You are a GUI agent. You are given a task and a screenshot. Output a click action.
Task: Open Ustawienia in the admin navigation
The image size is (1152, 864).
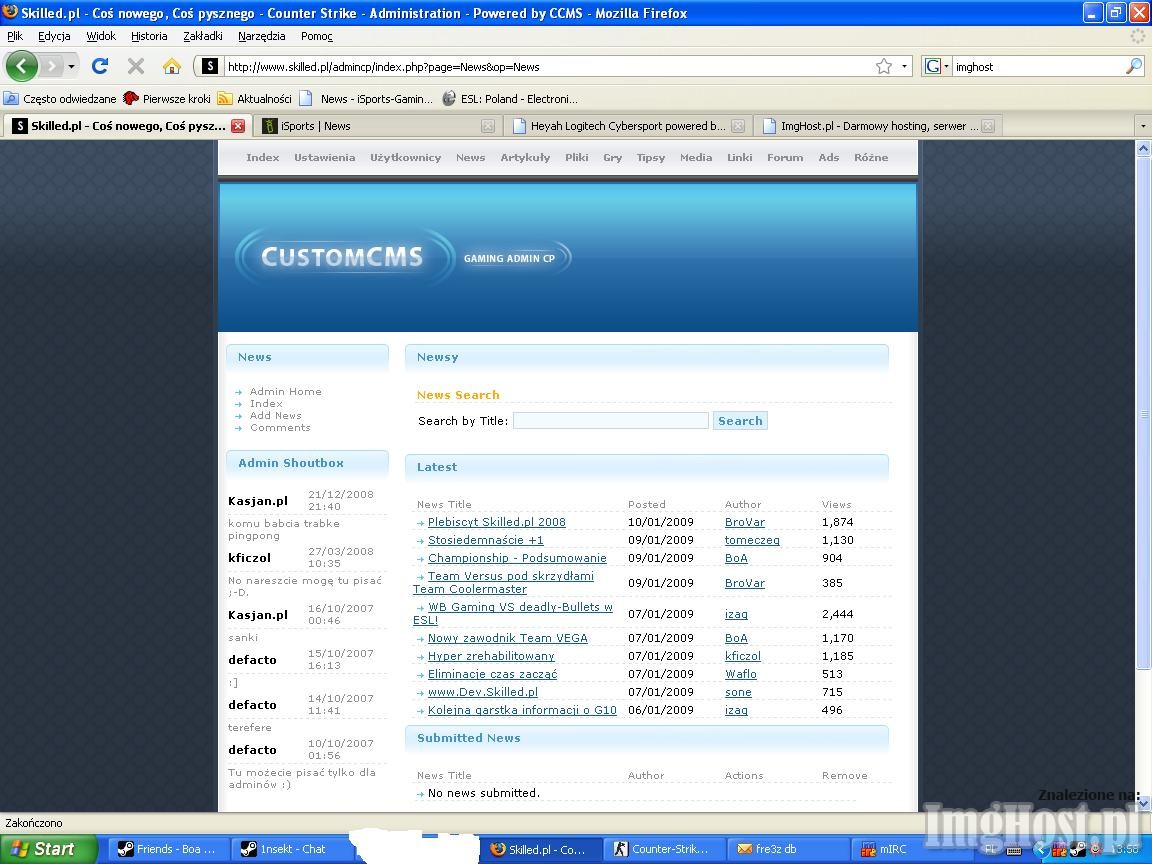pyautogui.click(x=325, y=157)
